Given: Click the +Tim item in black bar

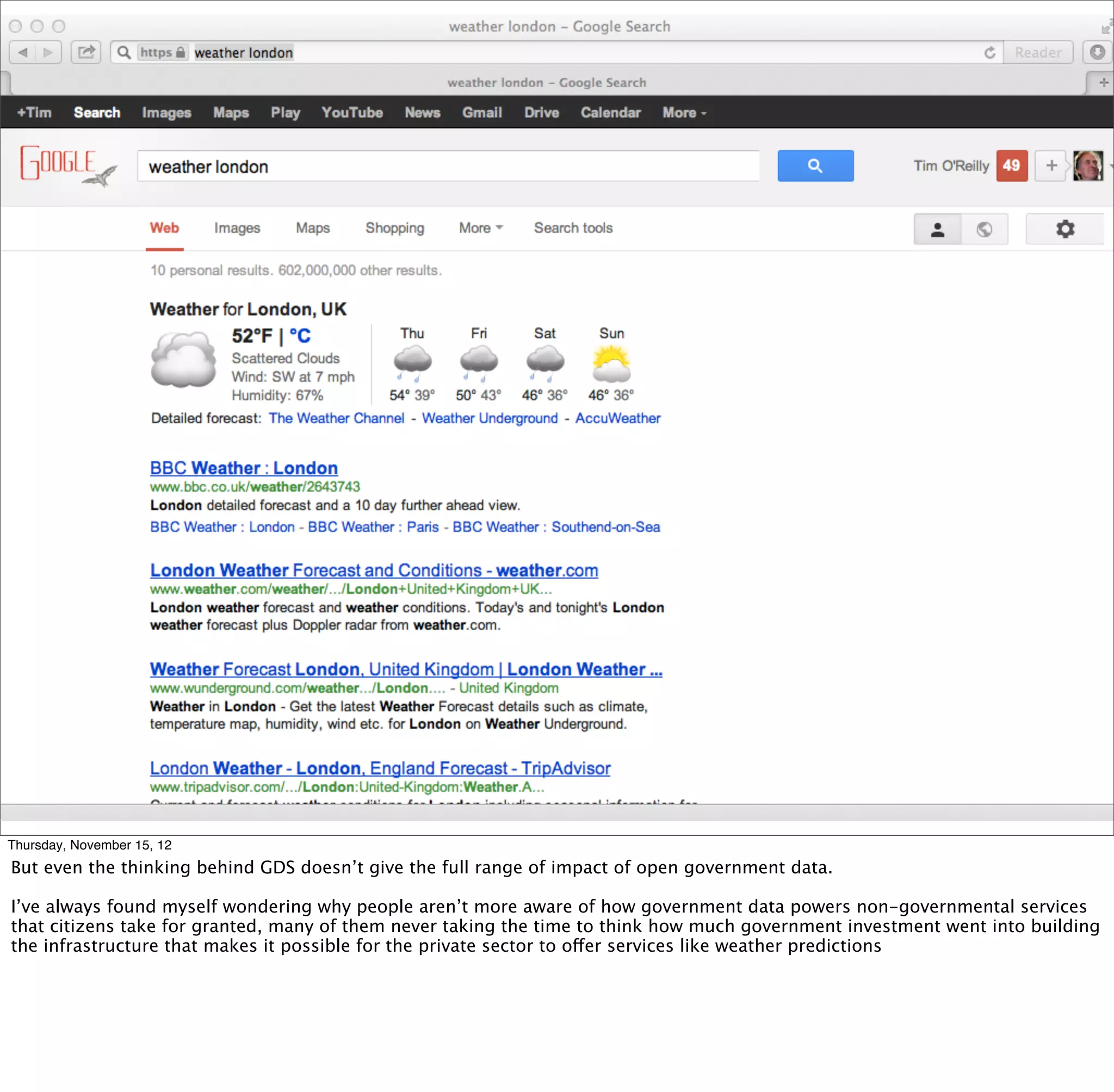Looking at the screenshot, I should (34, 113).
